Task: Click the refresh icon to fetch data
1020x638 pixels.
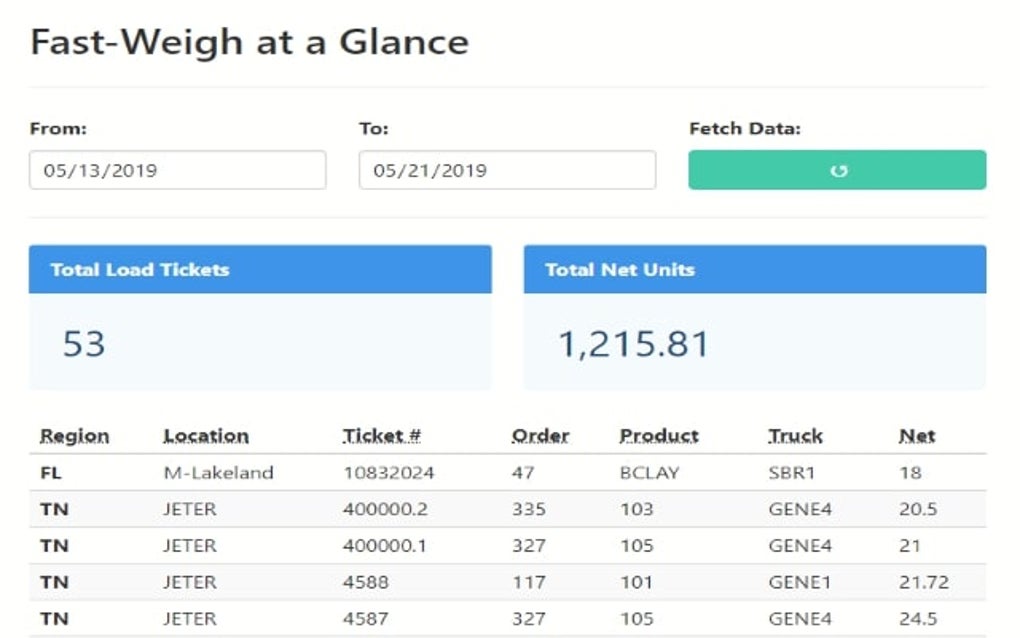Action: pos(836,169)
